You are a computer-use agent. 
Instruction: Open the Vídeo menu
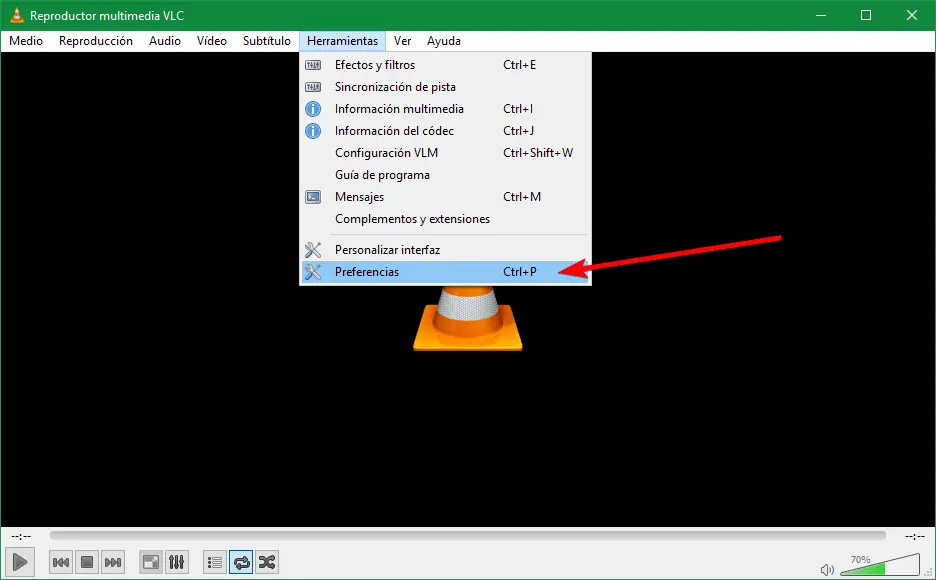(212, 41)
